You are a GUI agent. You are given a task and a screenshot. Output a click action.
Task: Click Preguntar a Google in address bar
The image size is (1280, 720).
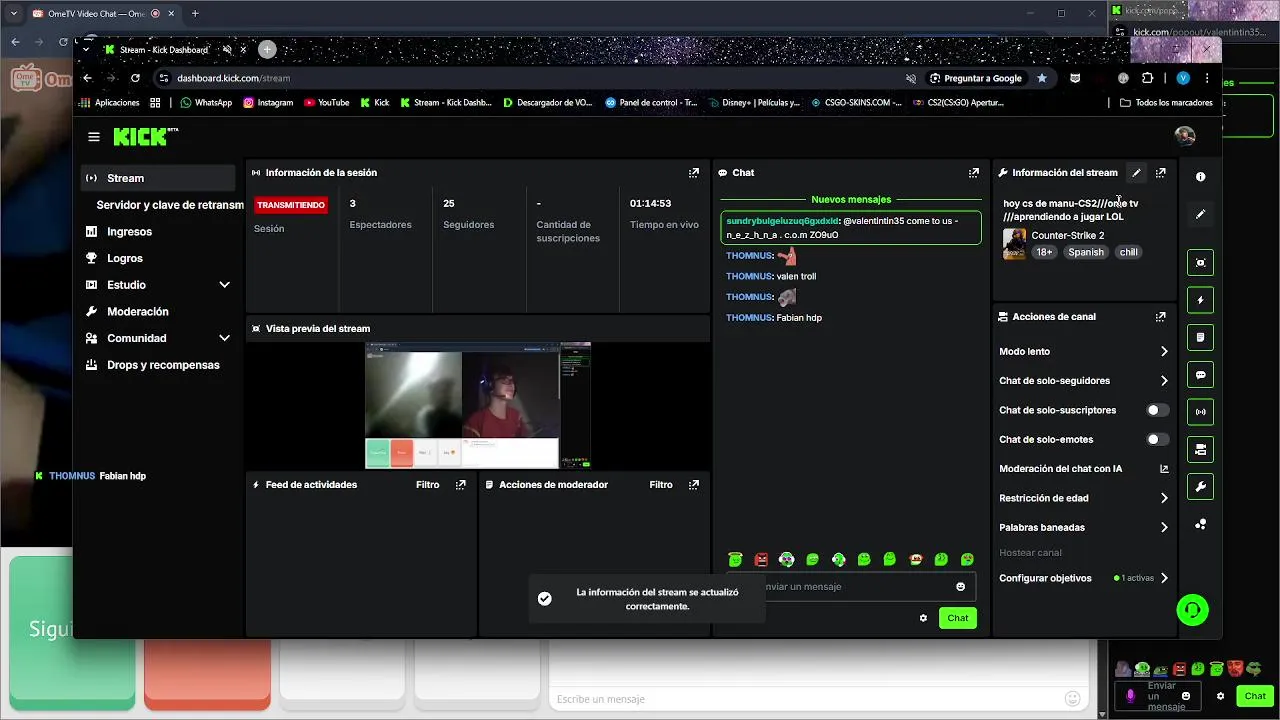(975, 78)
